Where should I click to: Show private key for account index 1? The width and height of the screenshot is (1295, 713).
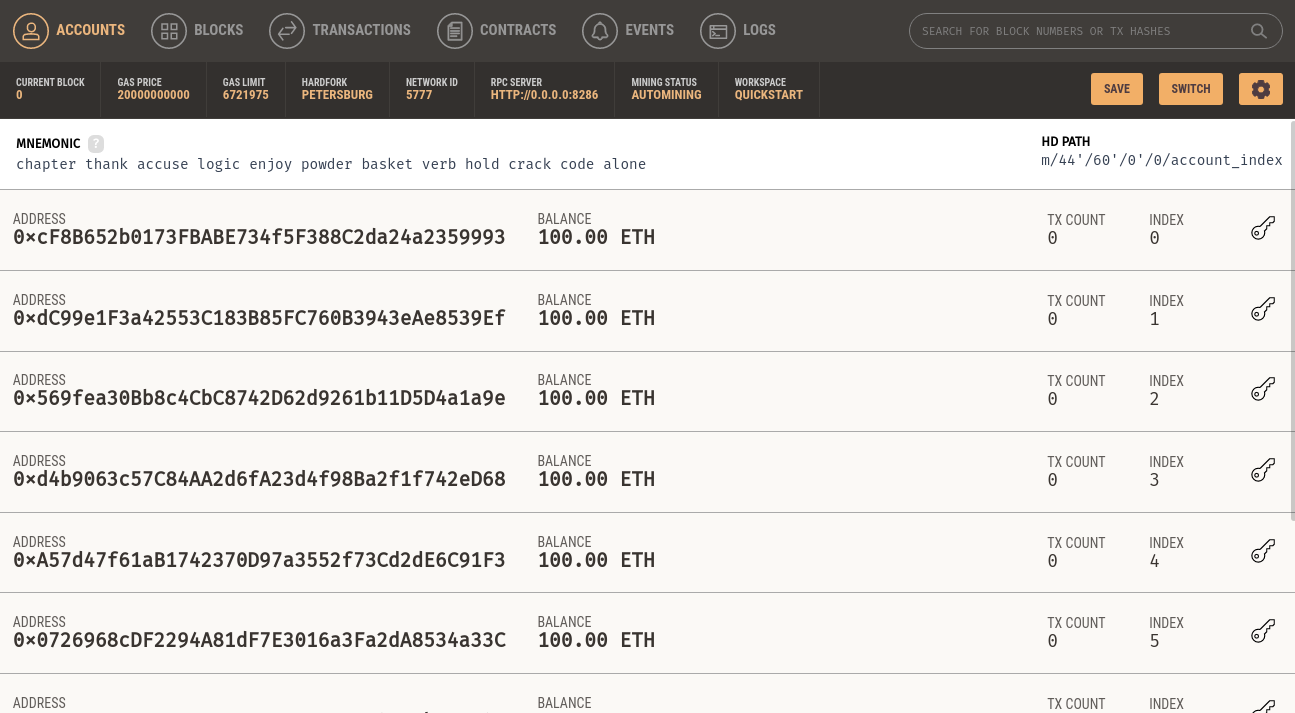pyautogui.click(x=1263, y=309)
